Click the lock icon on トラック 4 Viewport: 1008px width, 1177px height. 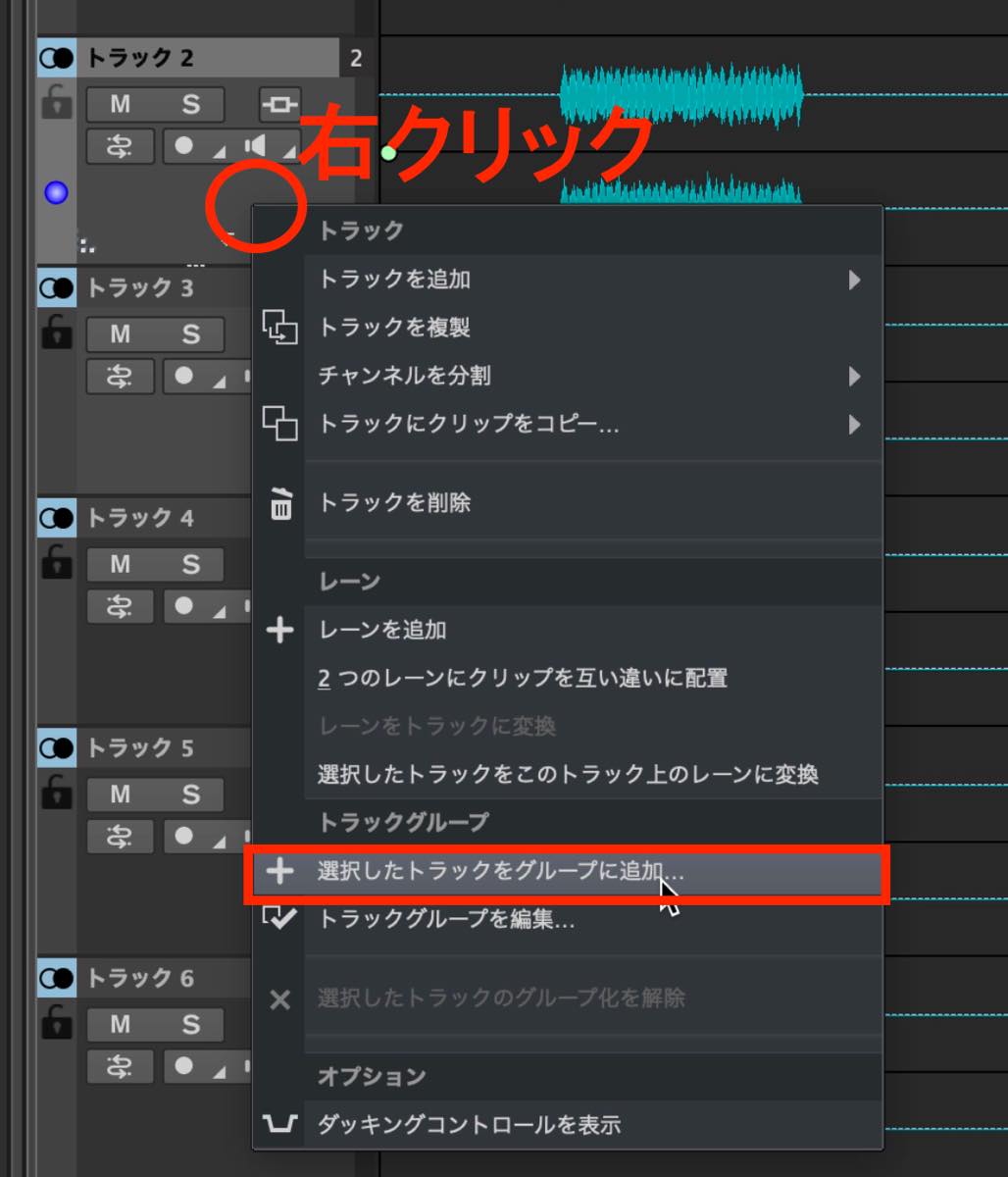[57, 562]
